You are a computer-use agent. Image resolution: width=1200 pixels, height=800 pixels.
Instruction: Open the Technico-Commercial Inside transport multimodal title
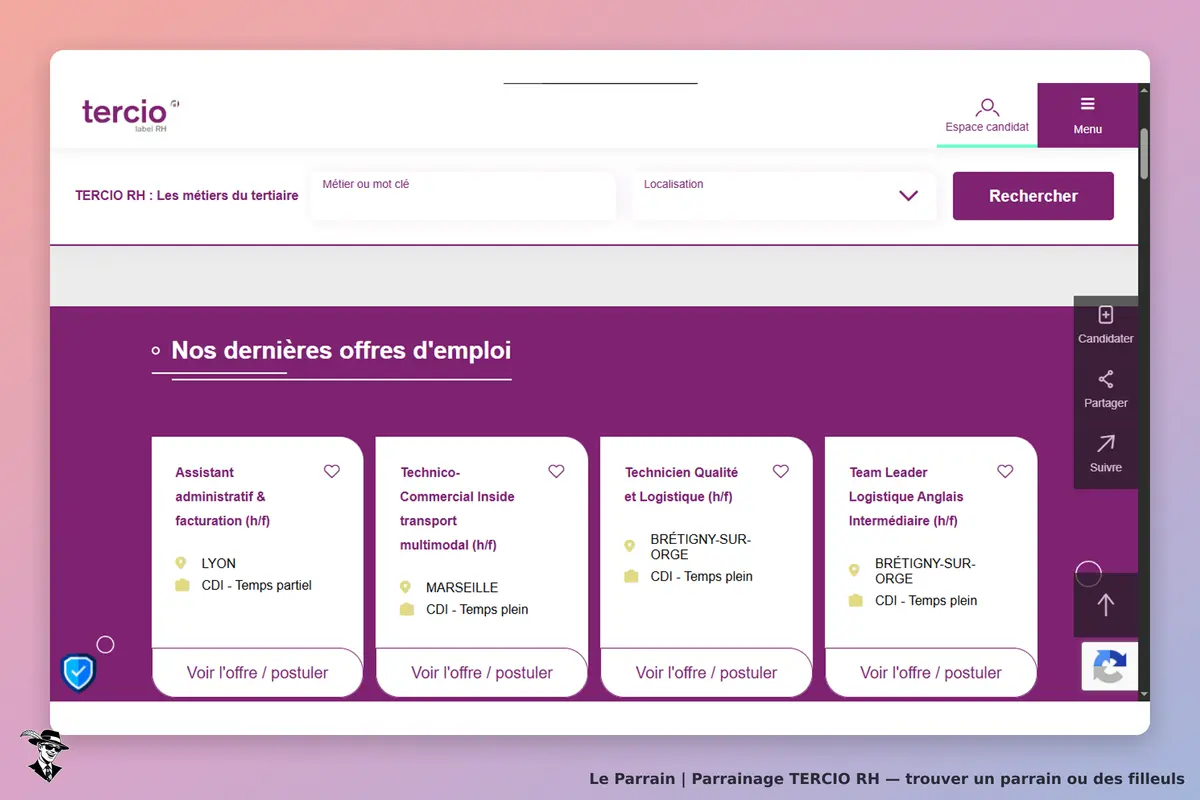pyautogui.click(x=457, y=508)
